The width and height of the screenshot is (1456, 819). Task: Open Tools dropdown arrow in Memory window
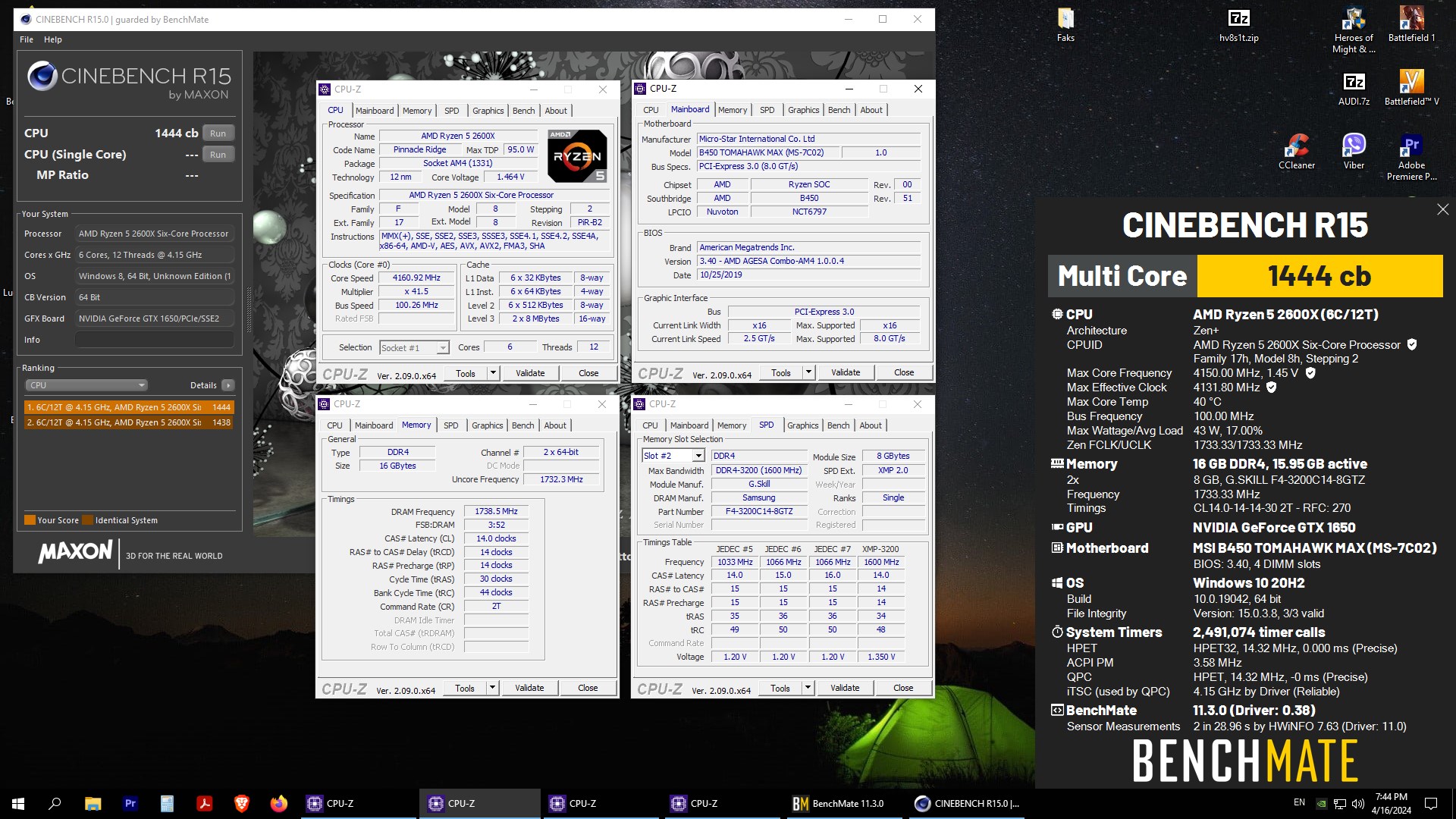[492, 688]
